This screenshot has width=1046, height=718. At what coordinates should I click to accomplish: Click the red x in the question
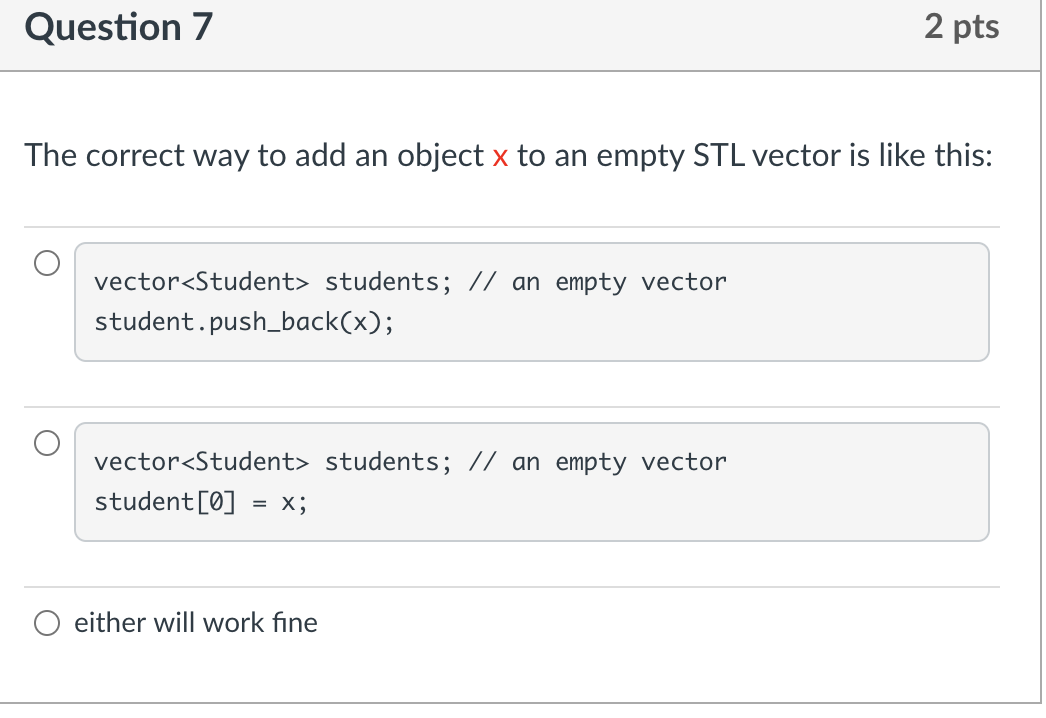pyautogui.click(x=501, y=156)
